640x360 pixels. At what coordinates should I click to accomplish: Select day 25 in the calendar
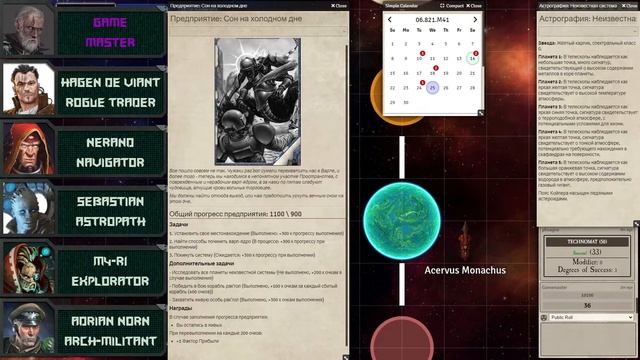[432, 88]
